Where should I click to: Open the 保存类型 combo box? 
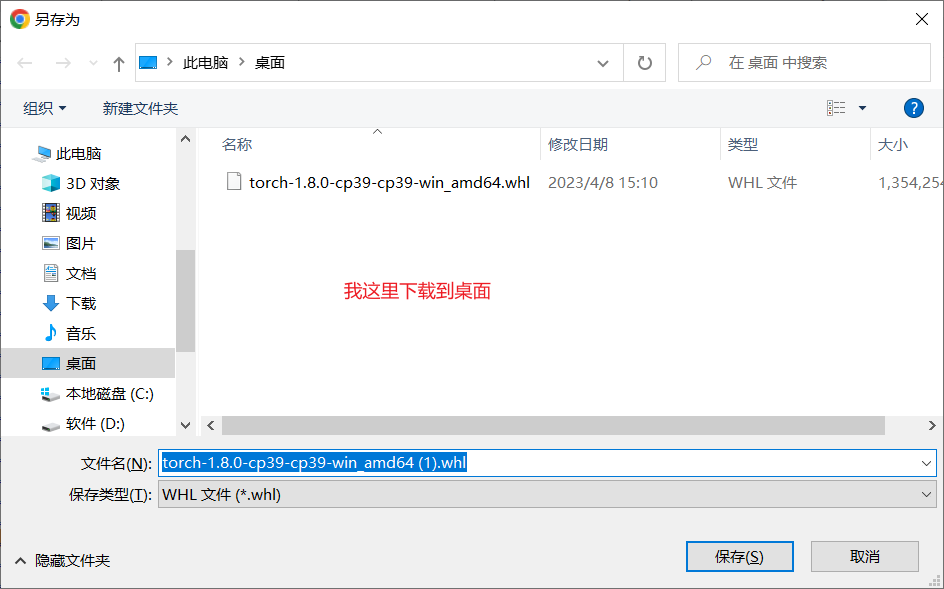[547, 494]
